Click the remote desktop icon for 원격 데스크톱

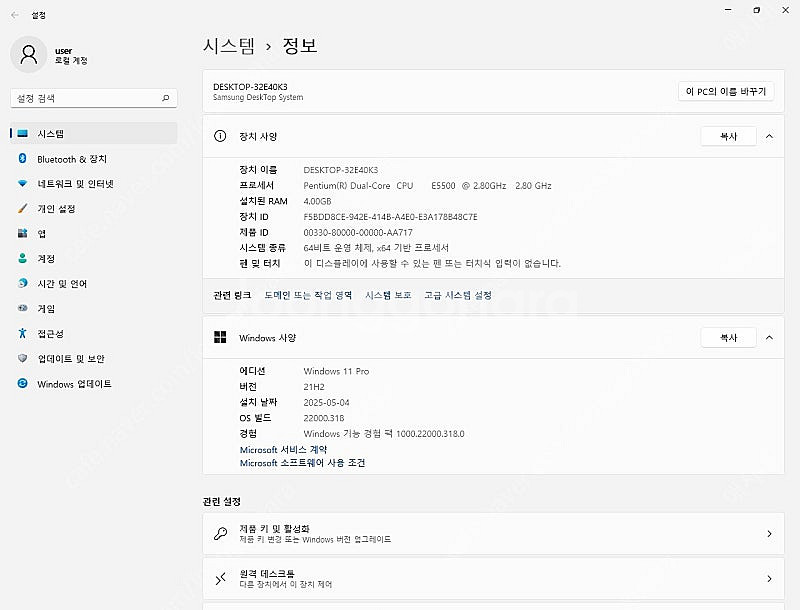point(220,578)
